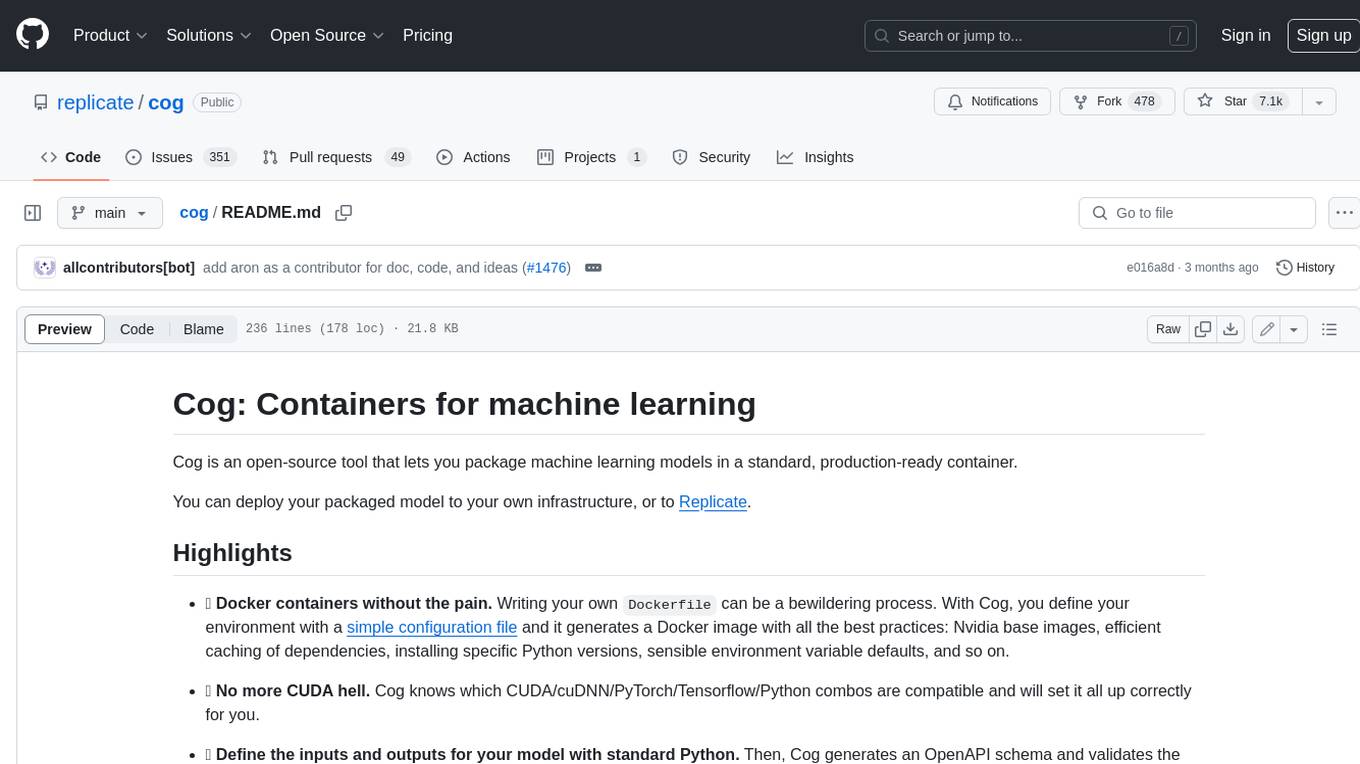View the file History
The image size is (1360, 764).
[1305, 268]
